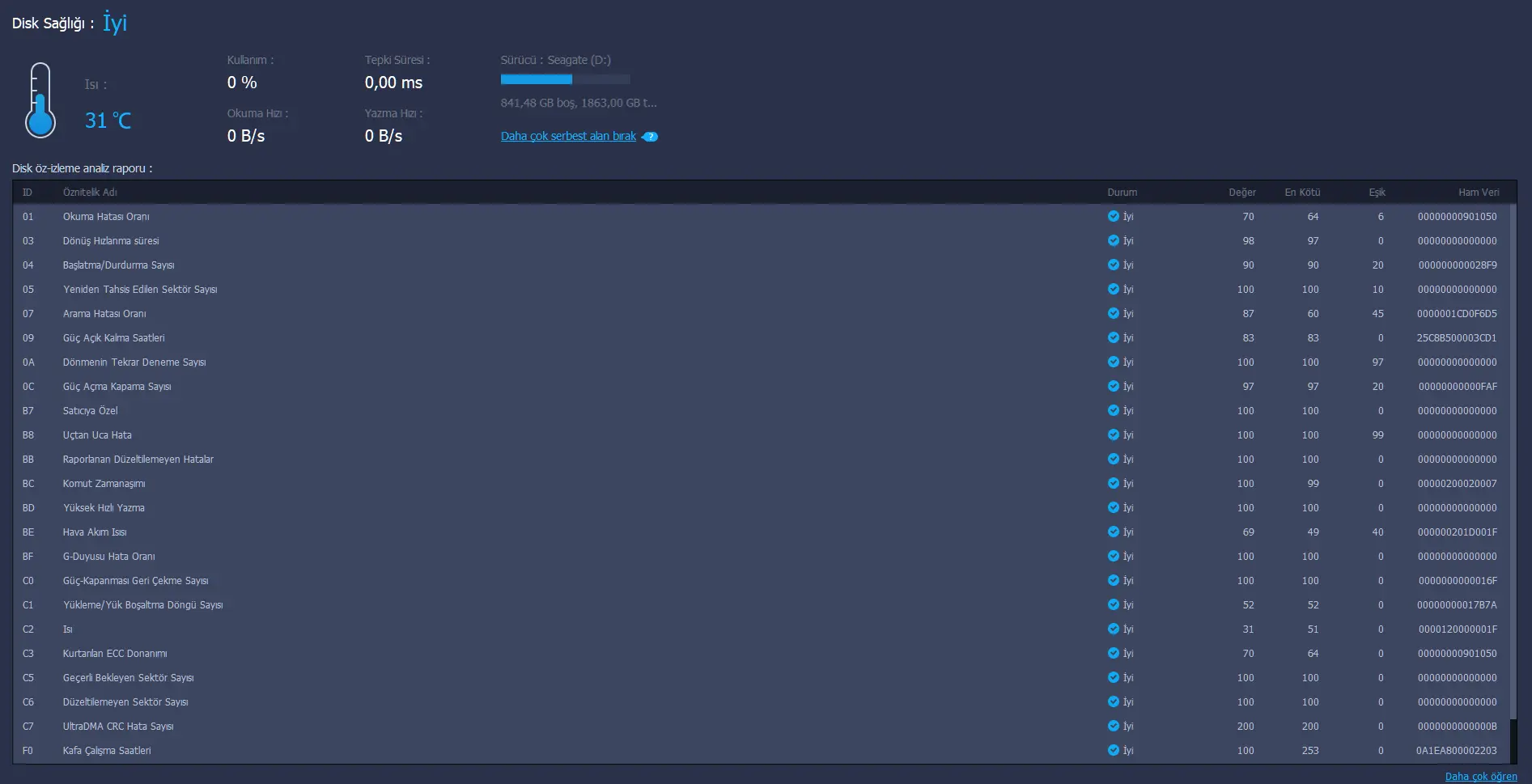Click the 'İyi' disk health status heading
1532x784 pixels.
115,23
